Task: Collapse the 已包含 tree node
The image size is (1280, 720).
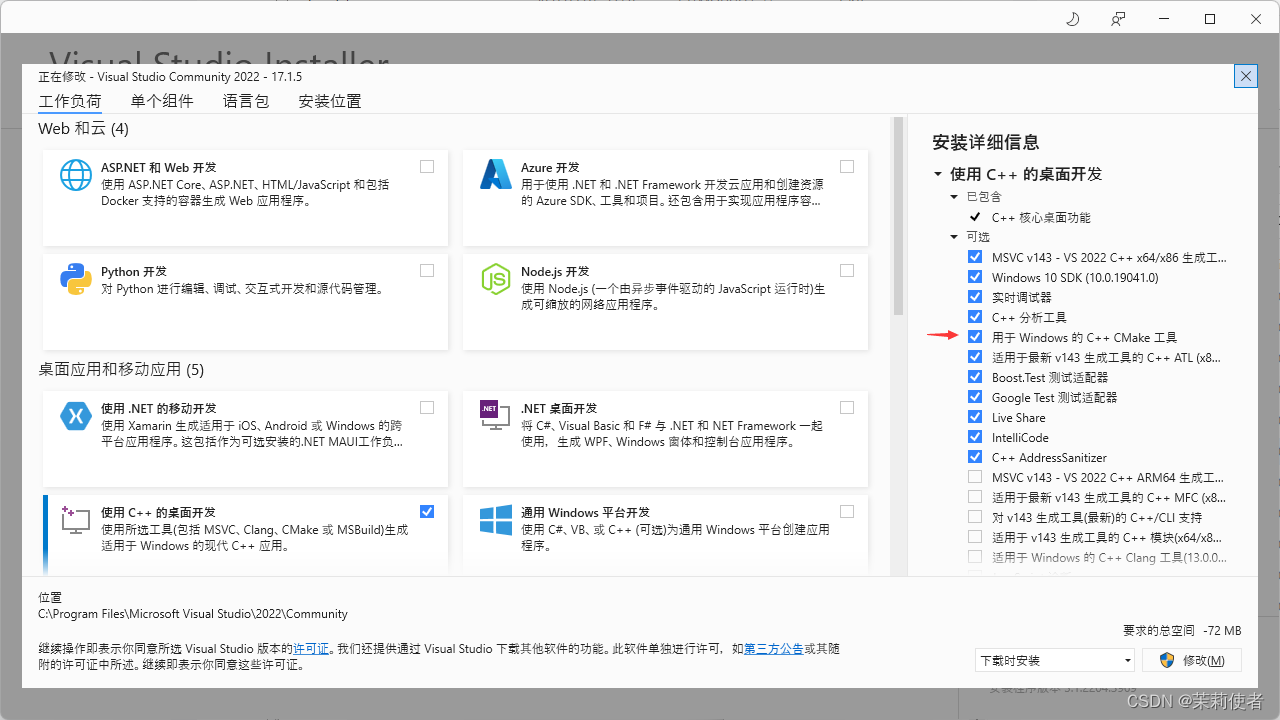Action: [955, 197]
